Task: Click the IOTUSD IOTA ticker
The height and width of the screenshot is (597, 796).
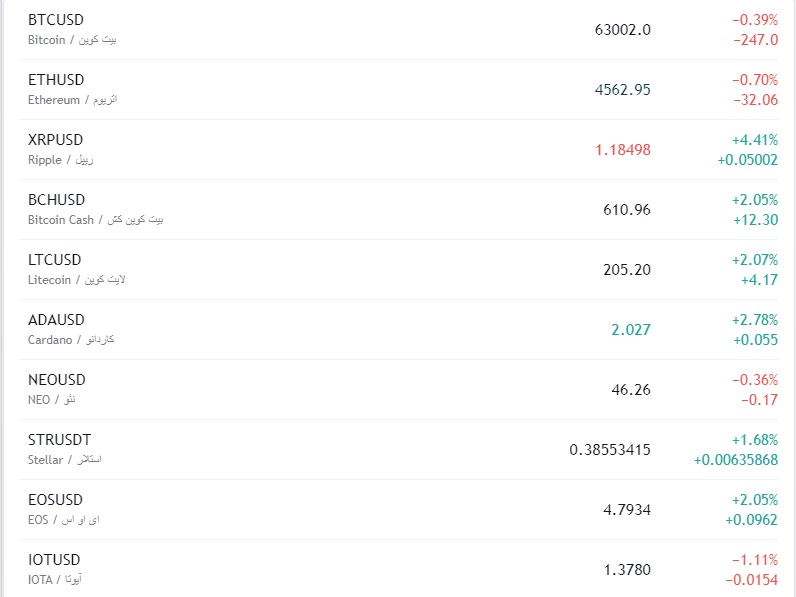Action: coord(54,560)
